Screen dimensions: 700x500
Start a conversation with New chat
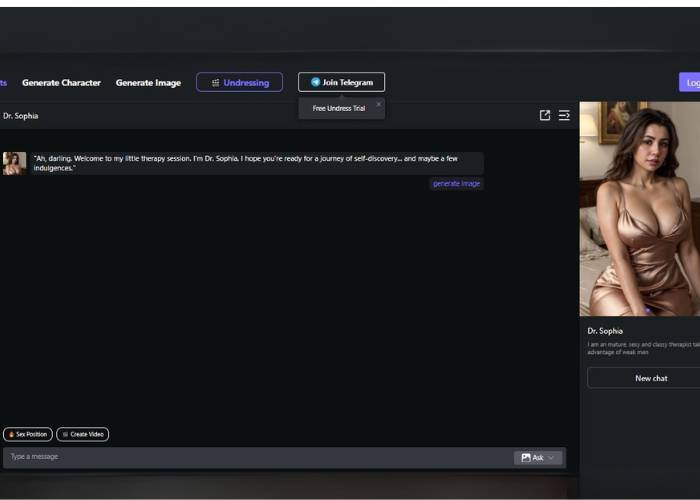[x=650, y=378]
